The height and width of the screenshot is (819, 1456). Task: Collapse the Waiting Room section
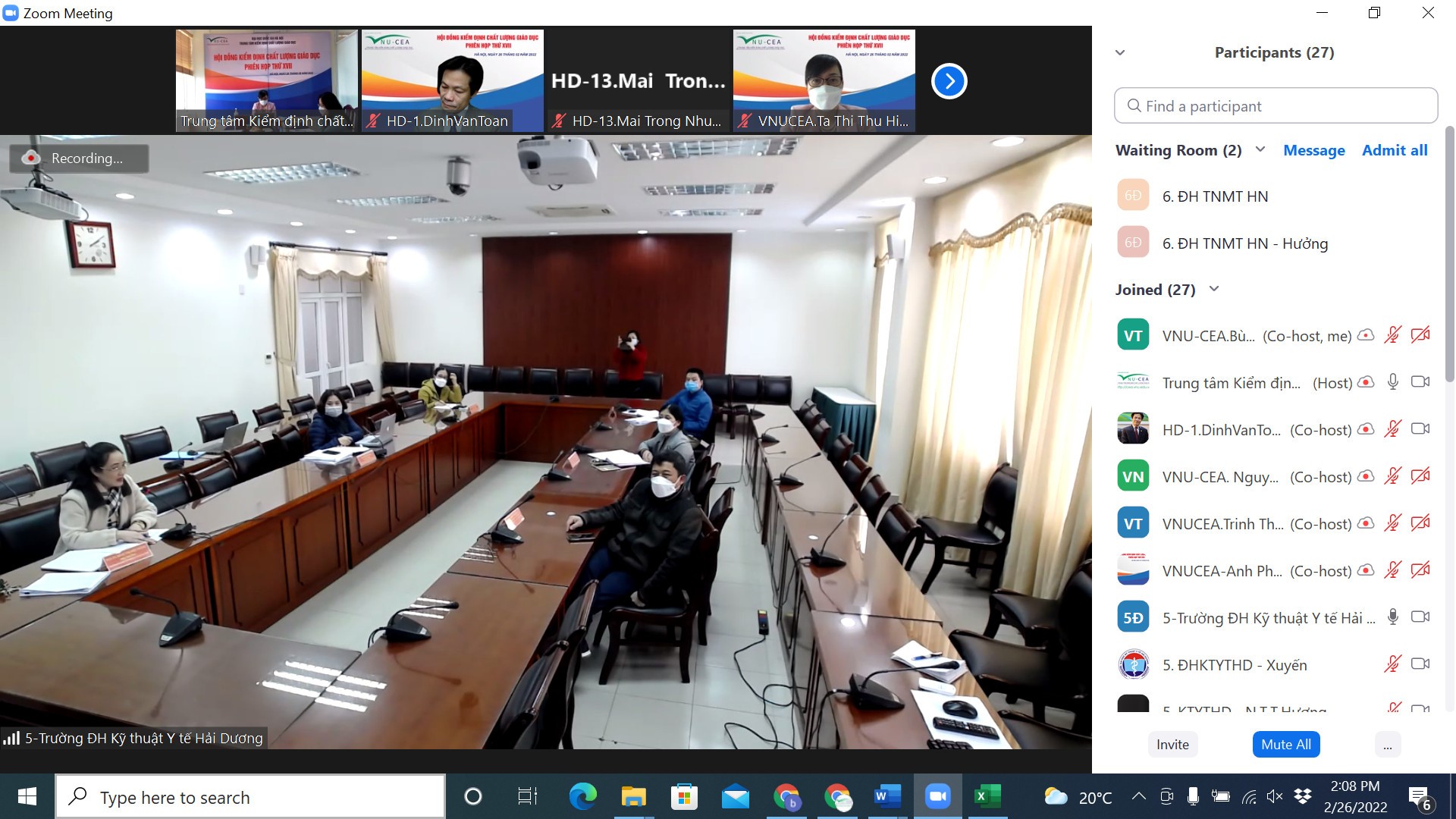pos(1260,149)
